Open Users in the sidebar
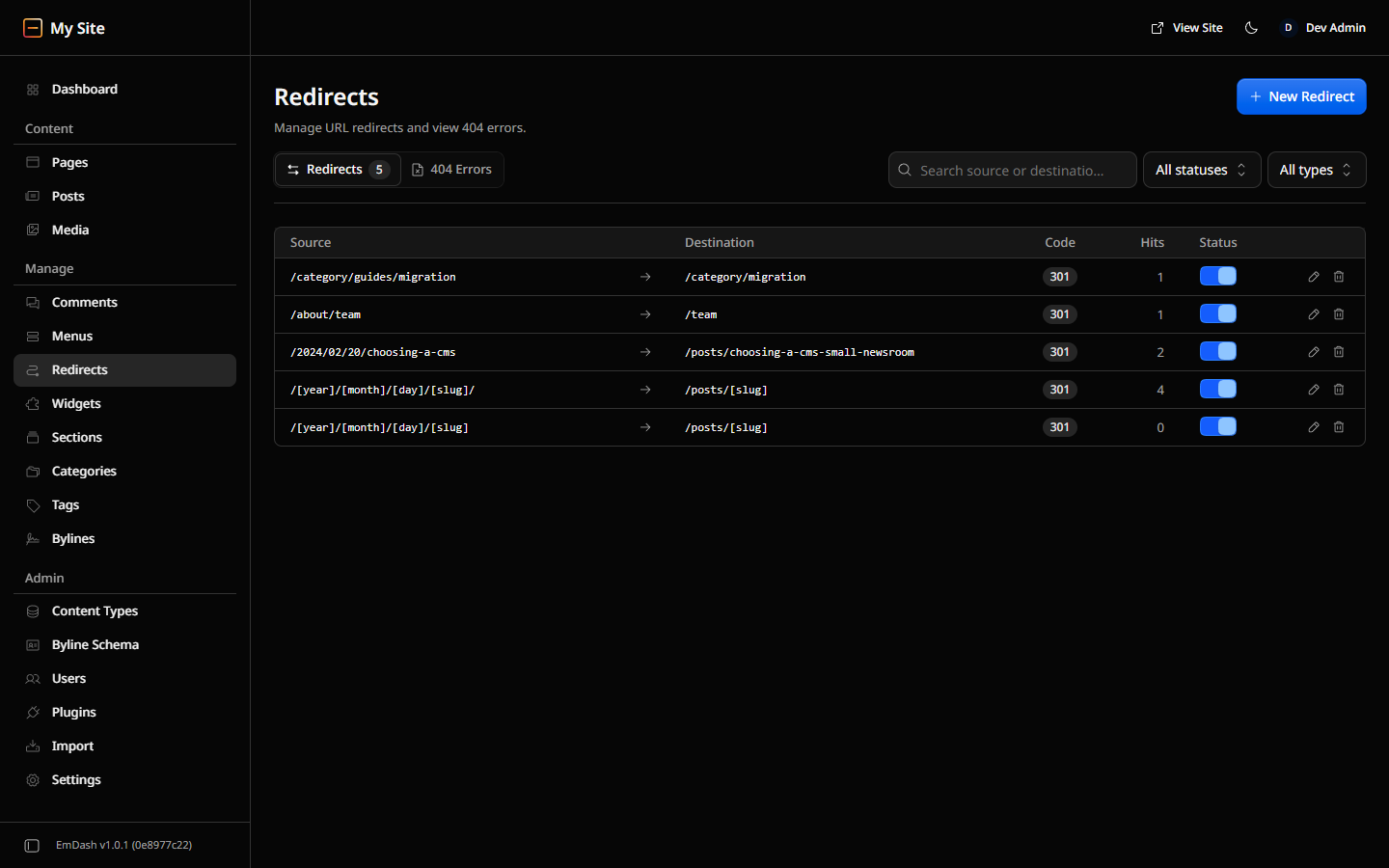1389x868 pixels. (x=125, y=679)
